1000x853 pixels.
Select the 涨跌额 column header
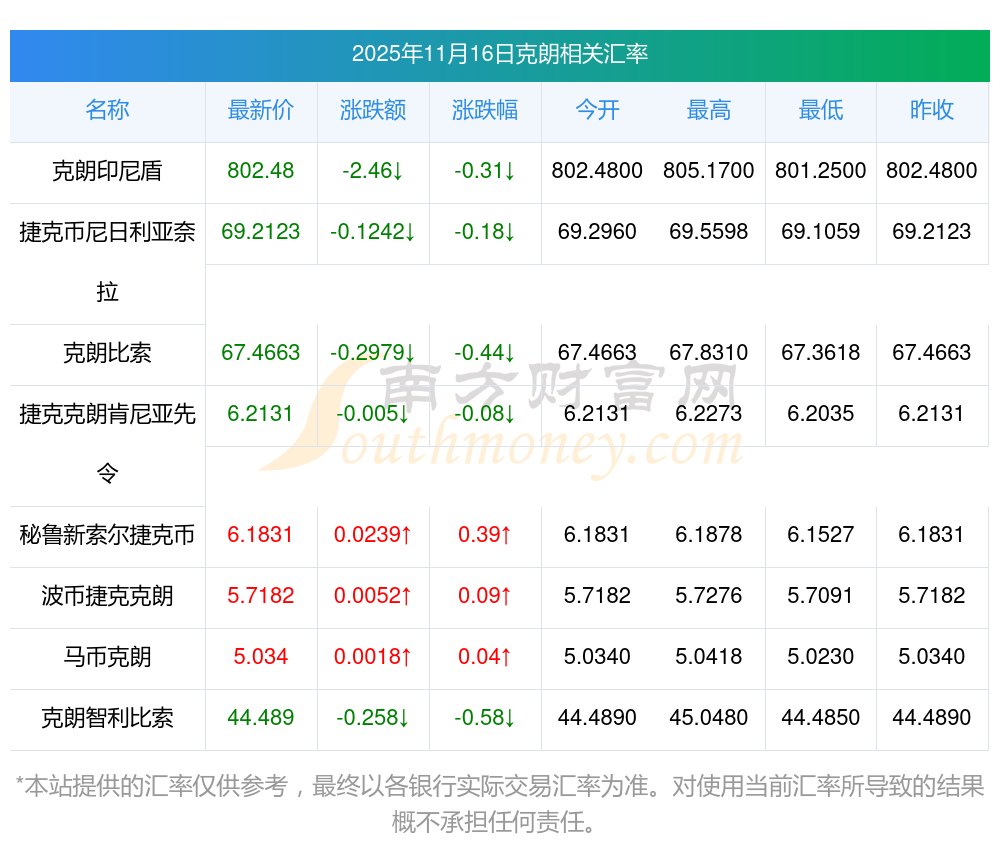coord(373,111)
